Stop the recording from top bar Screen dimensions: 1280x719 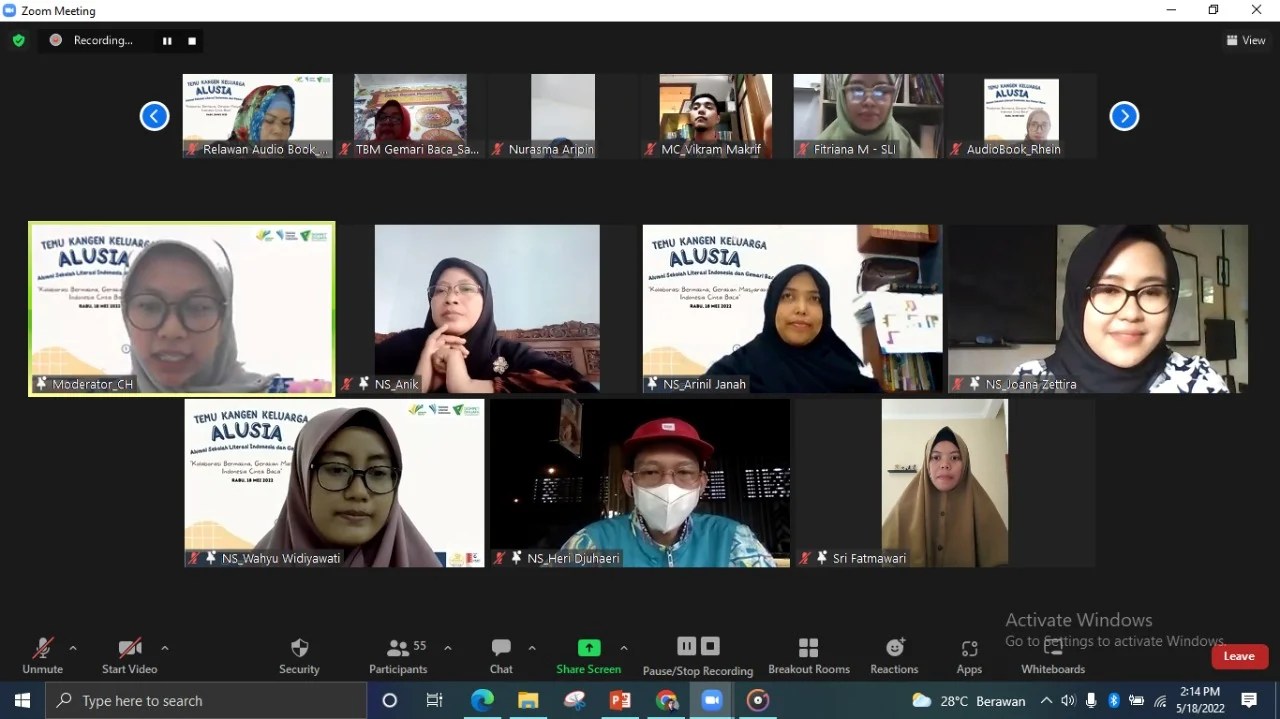192,41
